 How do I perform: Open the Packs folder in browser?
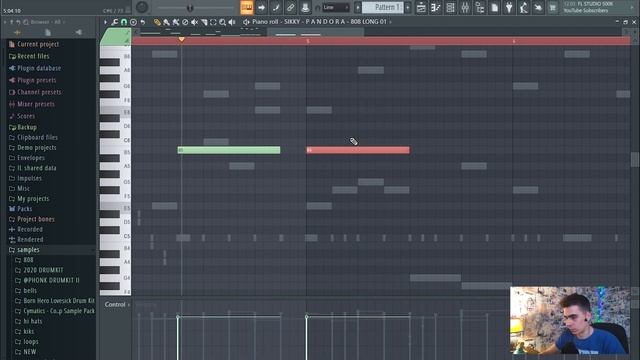(x=20, y=209)
